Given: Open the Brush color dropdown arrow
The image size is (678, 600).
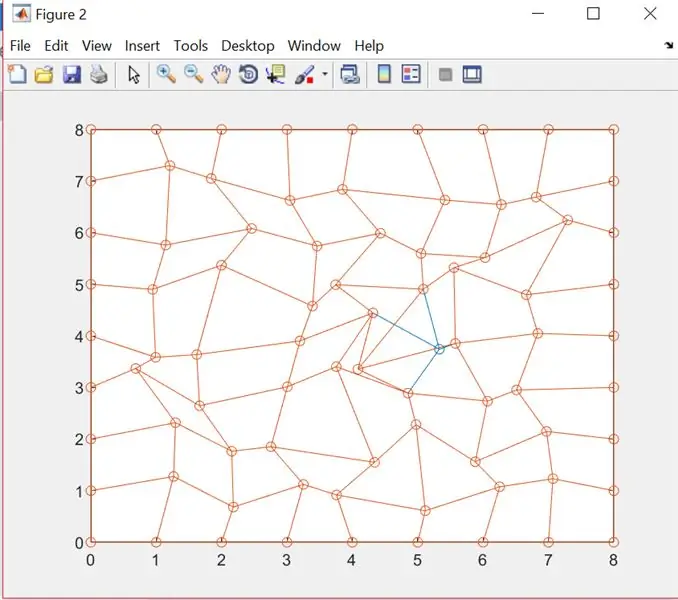Looking at the screenshot, I should click(325, 74).
